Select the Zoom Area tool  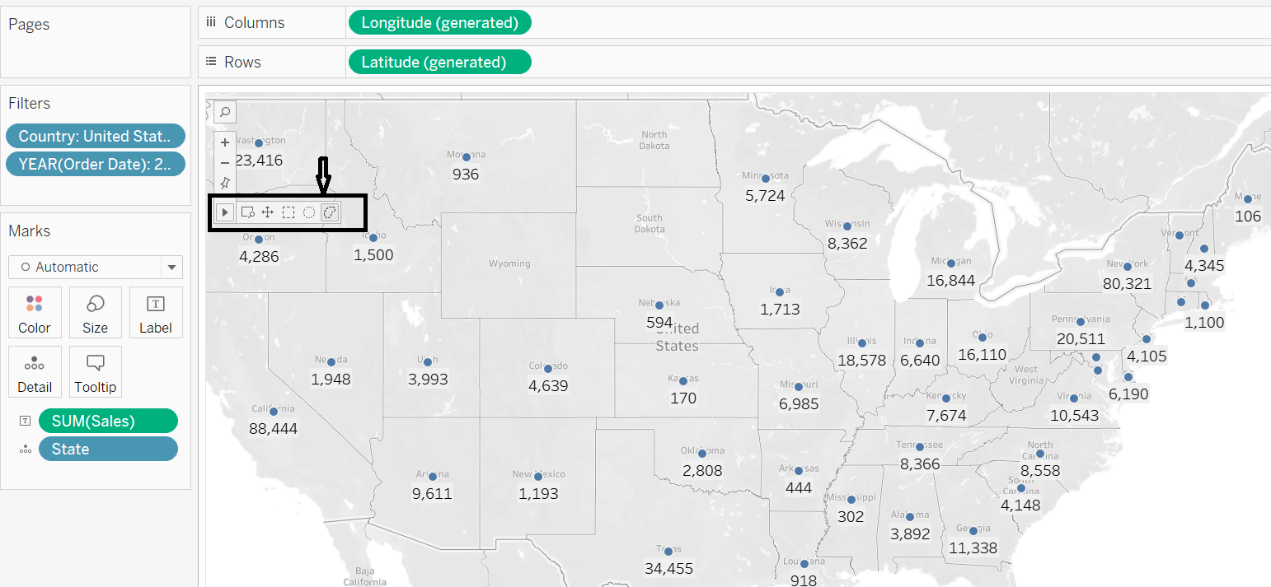point(246,212)
